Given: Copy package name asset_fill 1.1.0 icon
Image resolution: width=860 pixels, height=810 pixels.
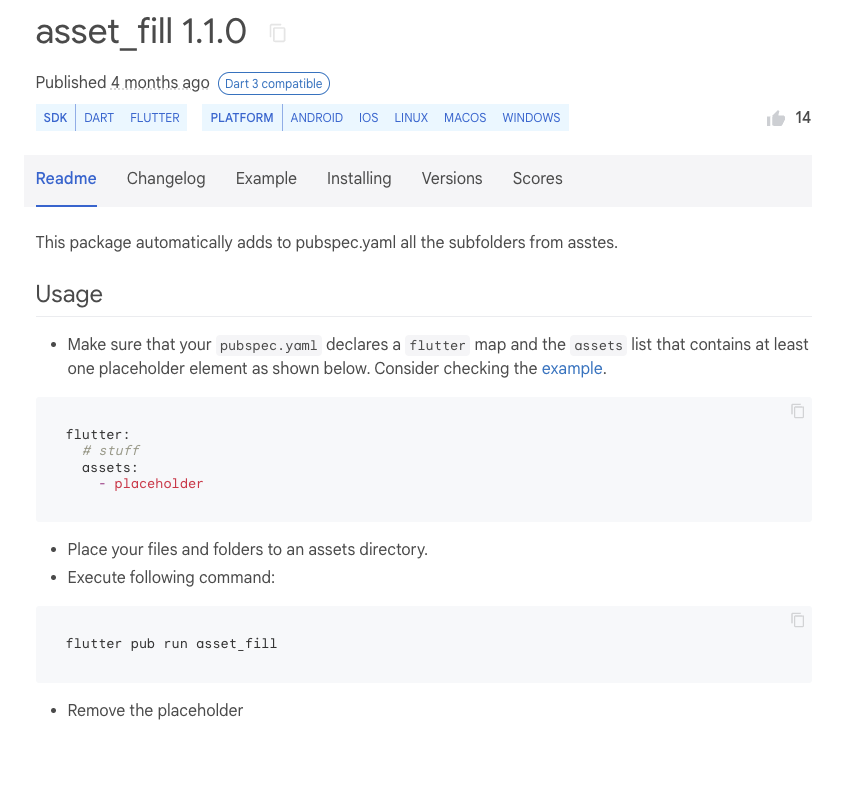Looking at the screenshot, I should pos(278,33).
